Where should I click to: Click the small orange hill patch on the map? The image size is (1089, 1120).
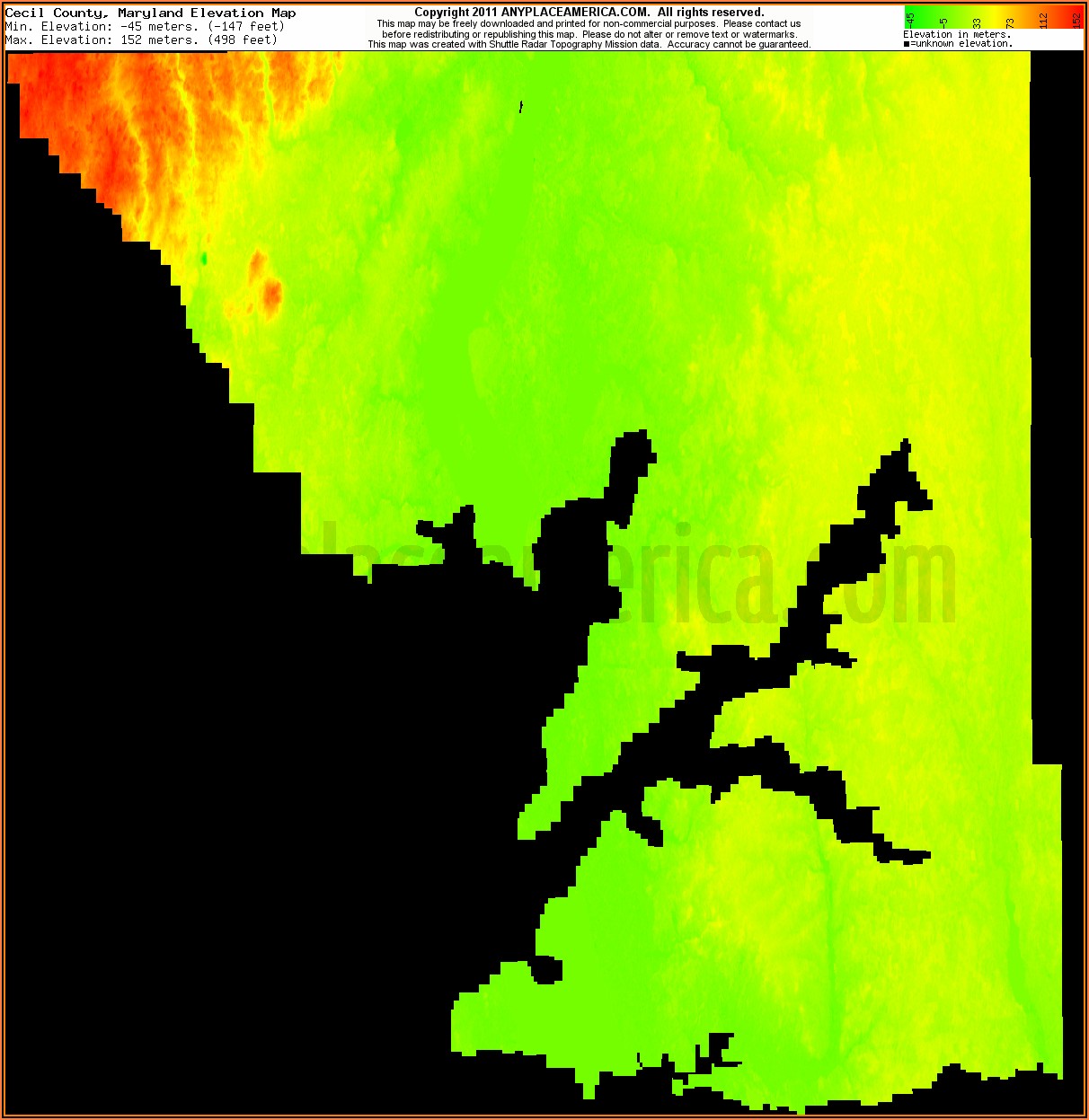coord(271,293)
